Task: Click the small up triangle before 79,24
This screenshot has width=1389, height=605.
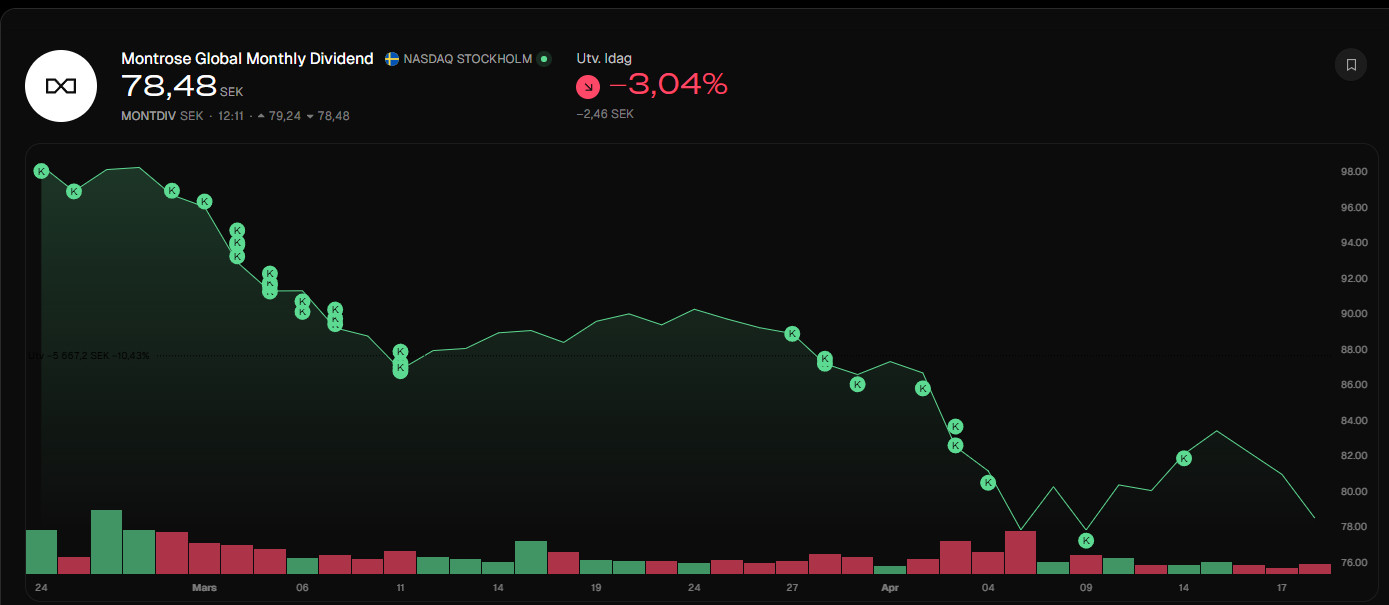Action: [x=261, y=116]
